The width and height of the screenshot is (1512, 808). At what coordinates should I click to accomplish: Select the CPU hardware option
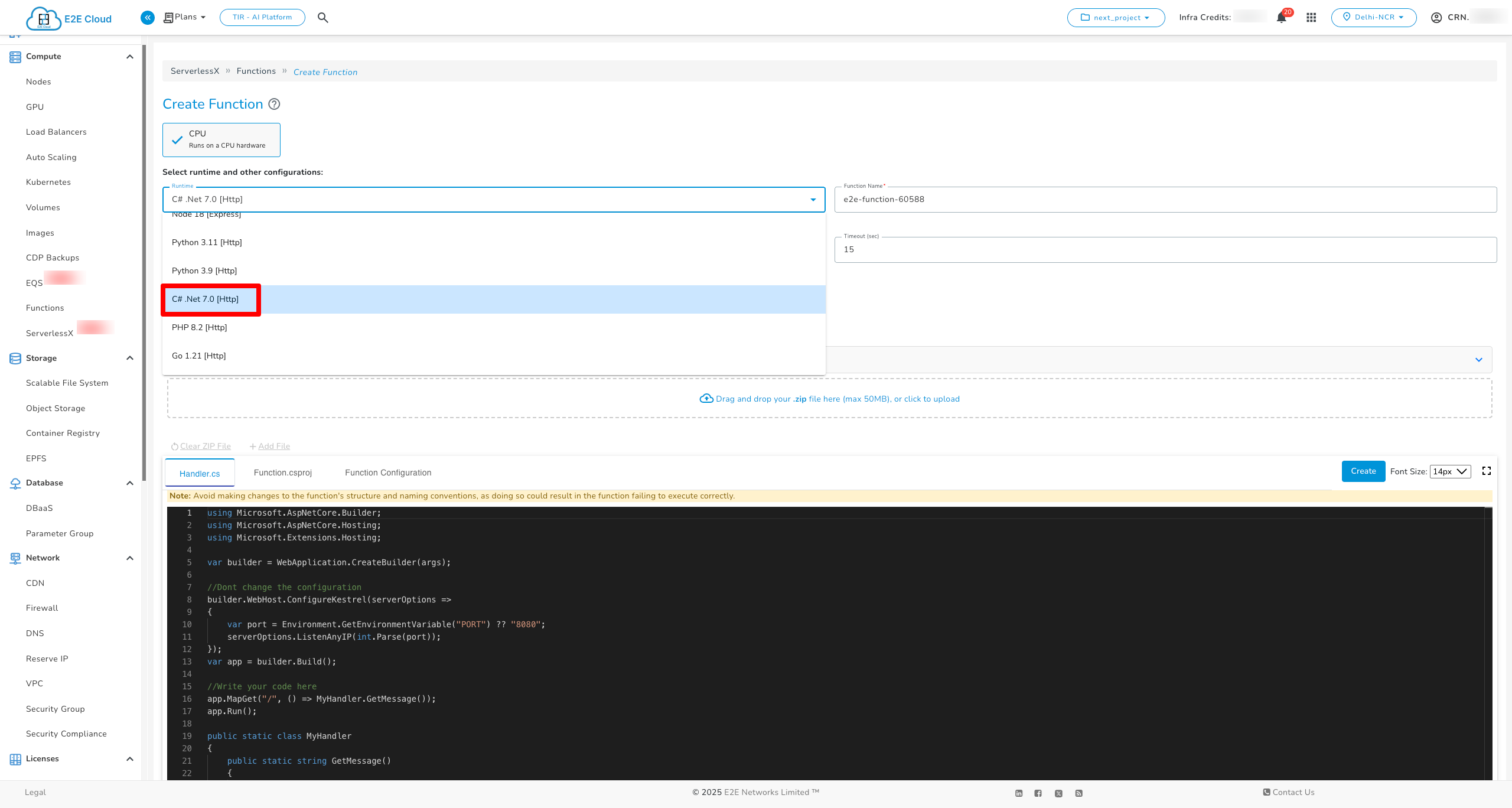pyautogui.click(x=221, y=139)
